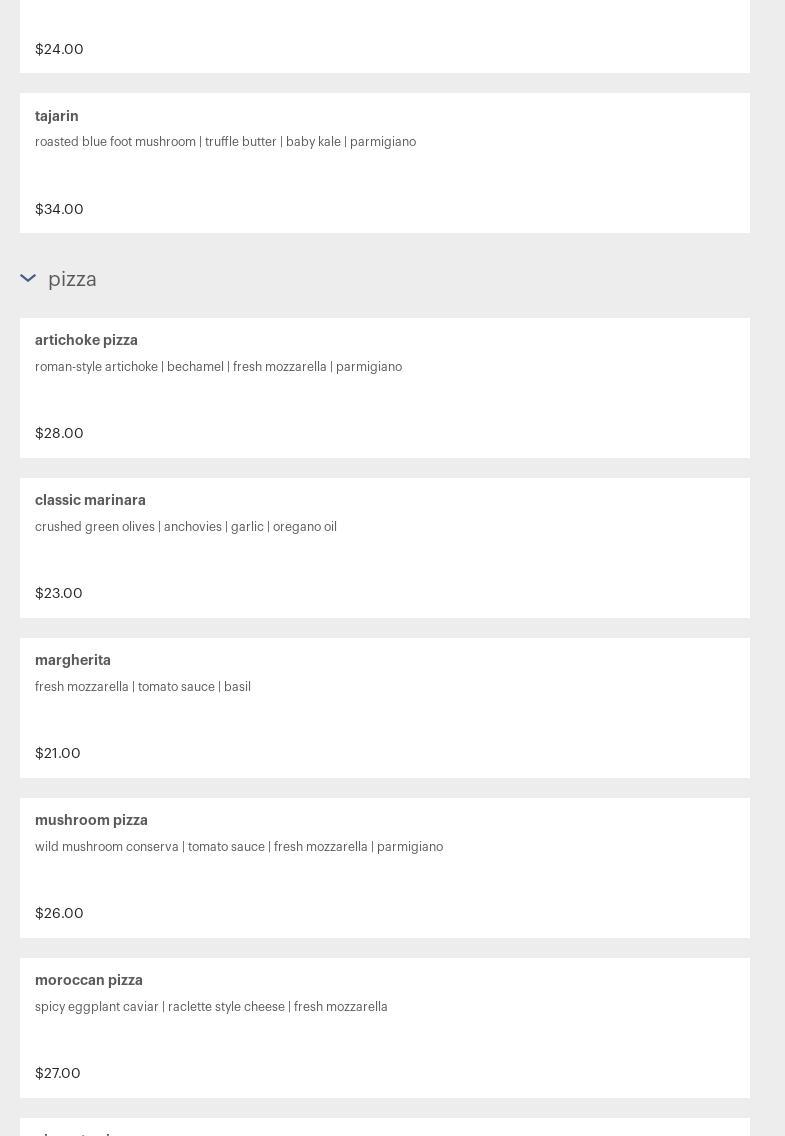Click the $34.00 tajarin price
This screenshot has width=785, height=1136.
(59, 209)
